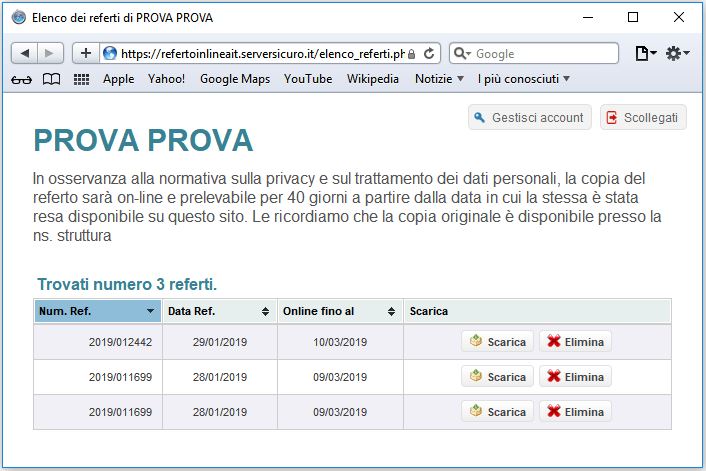Delete referto 2019/012442 with Elimina
This screenshot has width=706, height=471.
pos(575,342)
